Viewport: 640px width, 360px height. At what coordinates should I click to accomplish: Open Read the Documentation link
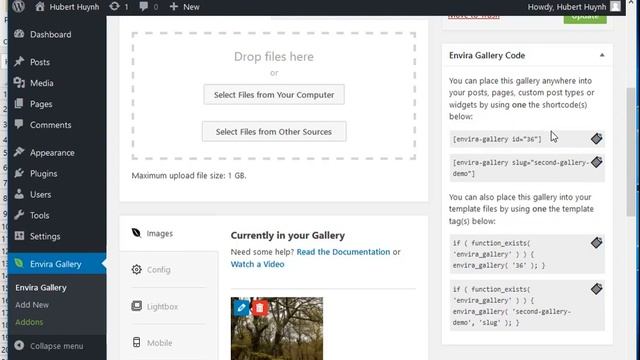tap(343, 252)
